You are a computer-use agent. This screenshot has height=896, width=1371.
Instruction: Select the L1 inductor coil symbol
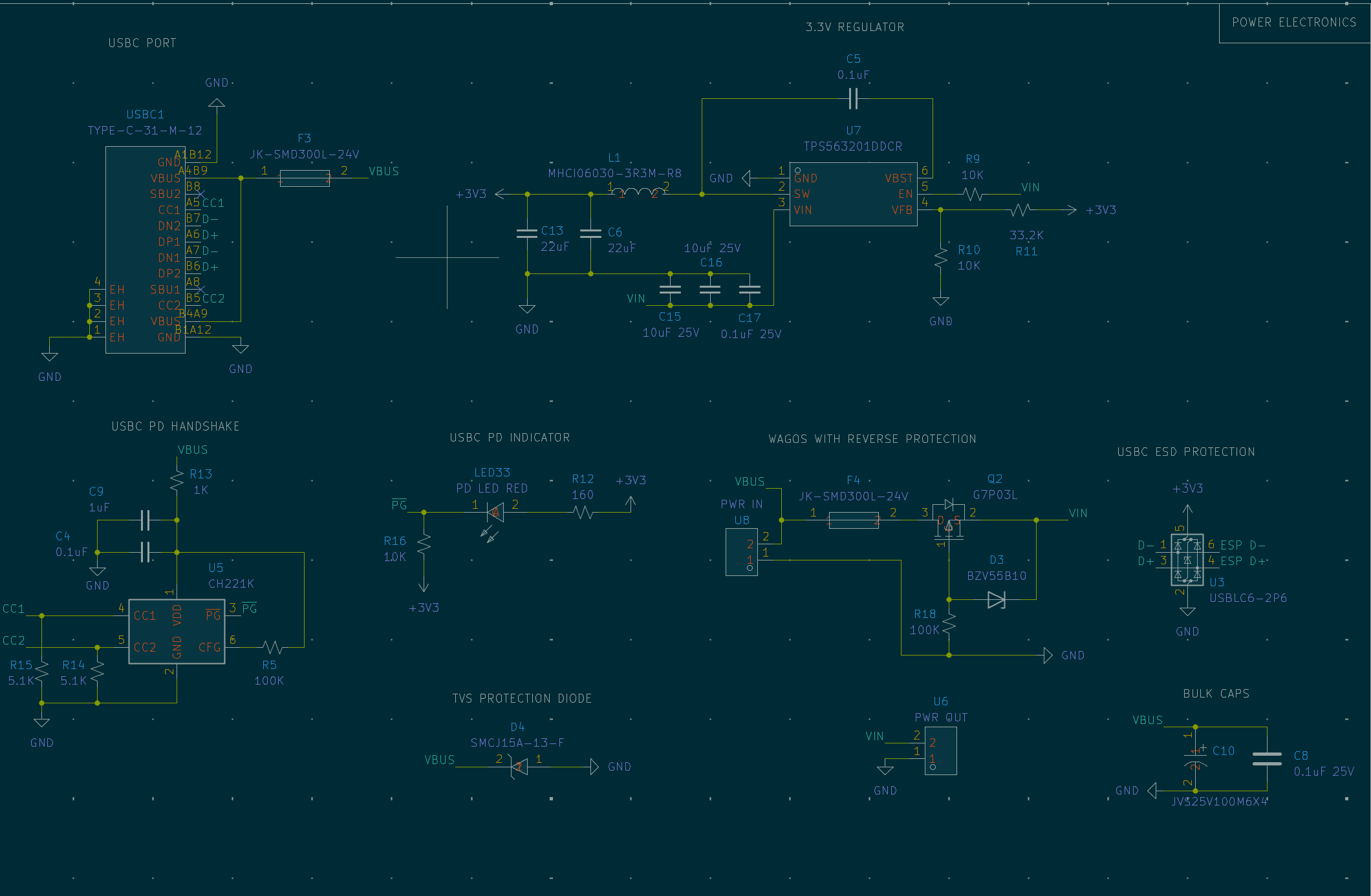tap(638, 192)
